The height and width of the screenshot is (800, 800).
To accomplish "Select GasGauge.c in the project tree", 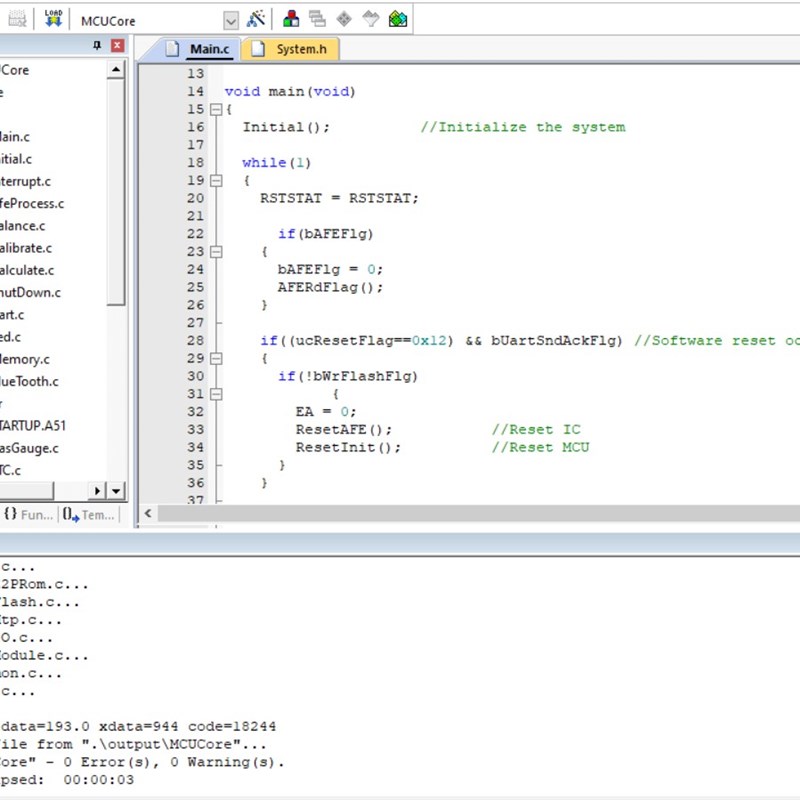I will (29, 448).
